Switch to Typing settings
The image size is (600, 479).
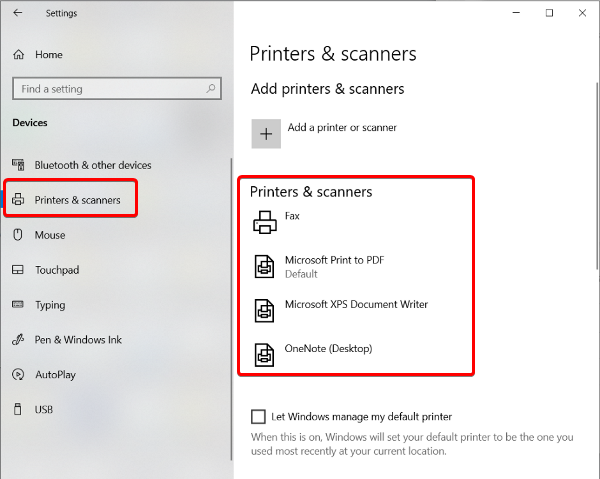coord(49,305)
